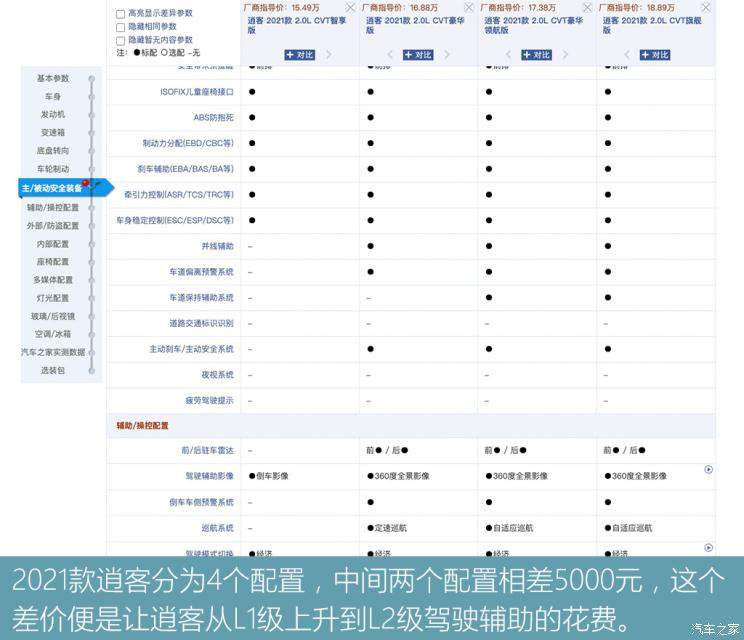744x640 pixels.
Task: Jump to 选装包 in the sidebar
Action: 53,370
